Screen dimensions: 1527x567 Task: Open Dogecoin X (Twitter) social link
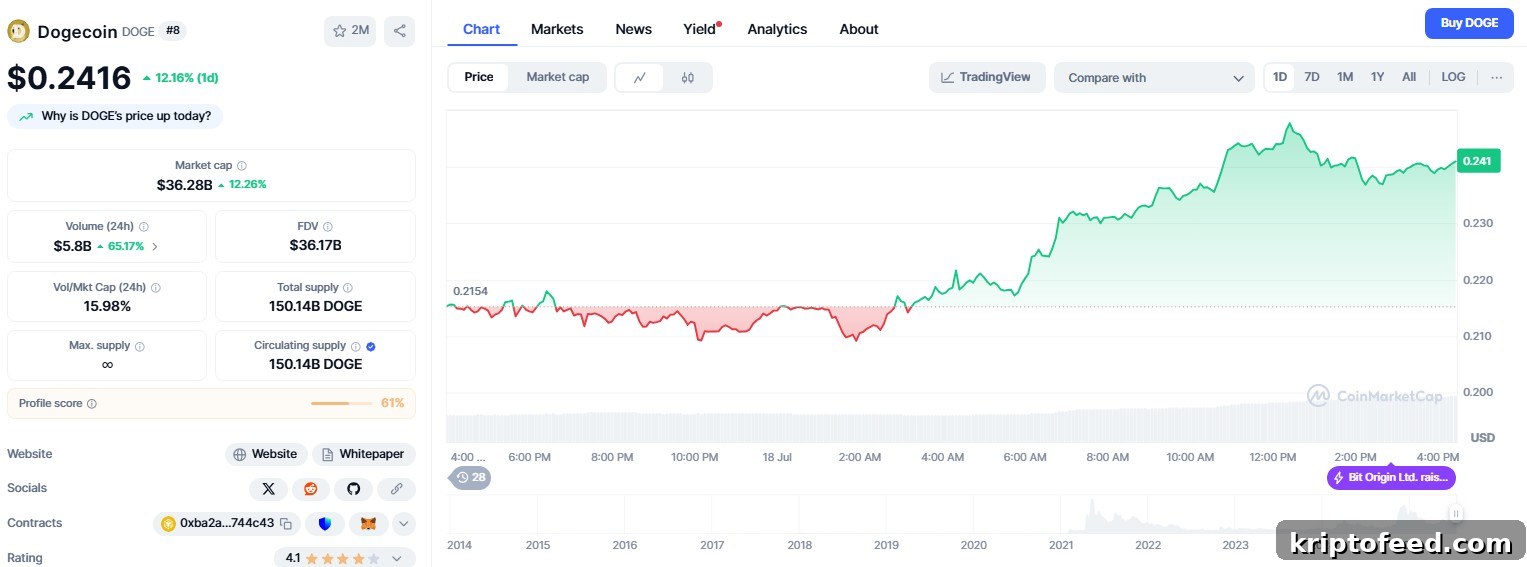pyautogui.click(x=268, y=489)
